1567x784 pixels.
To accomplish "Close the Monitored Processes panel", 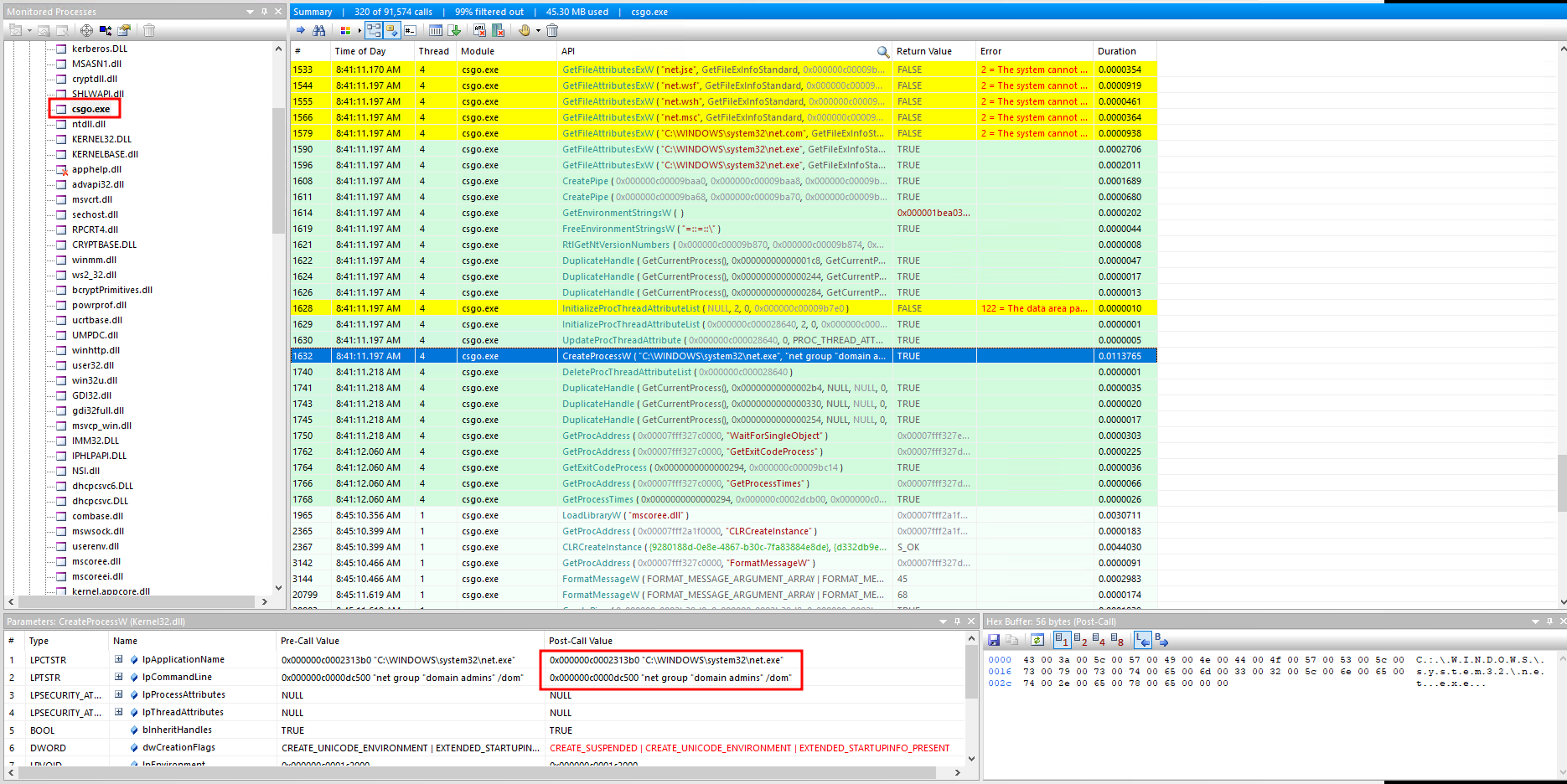I will pyautogui.click(x=278, y=12).
